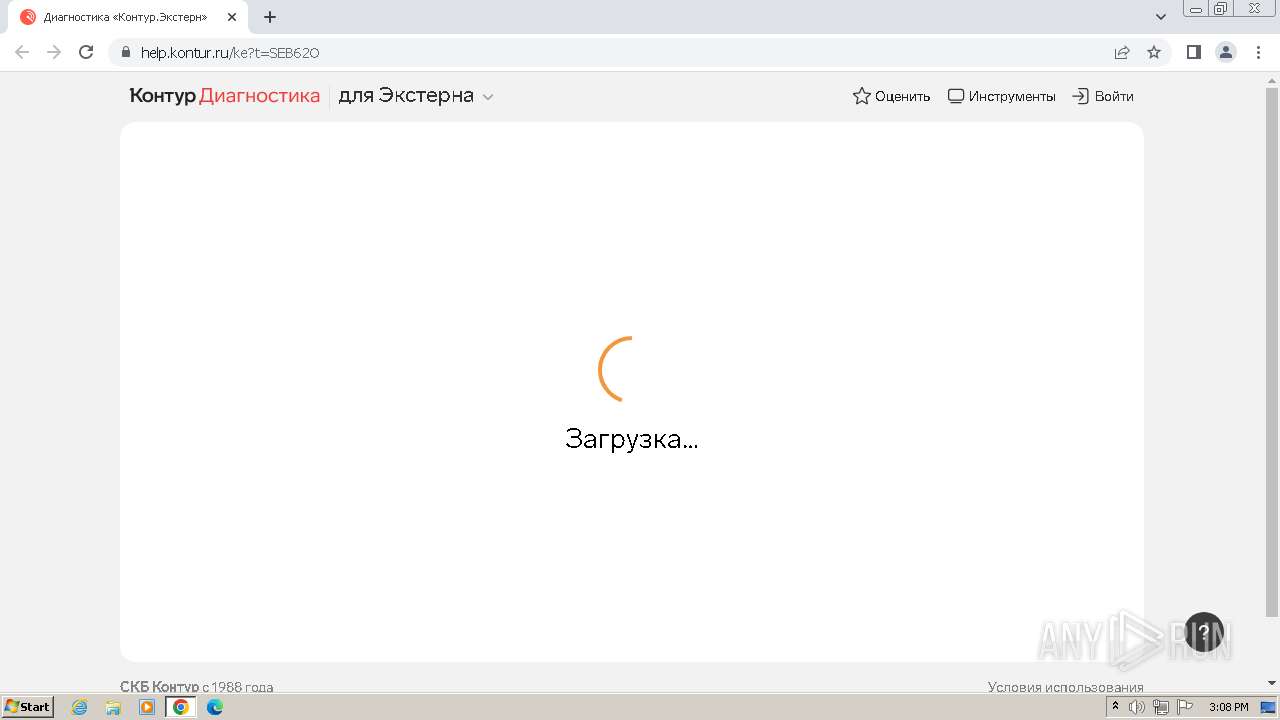The height and width of the screenshot is (720, 1280).
Task: Open the Windows Start menu
Action: (27, 707)
